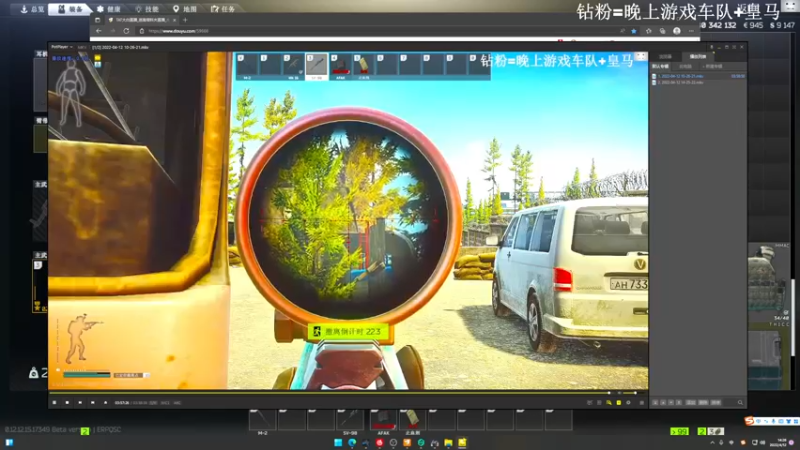Switch to the 任务 tasks tab
Image resolution: width=800 pixels, height=450 pixels.
(223, 9)
